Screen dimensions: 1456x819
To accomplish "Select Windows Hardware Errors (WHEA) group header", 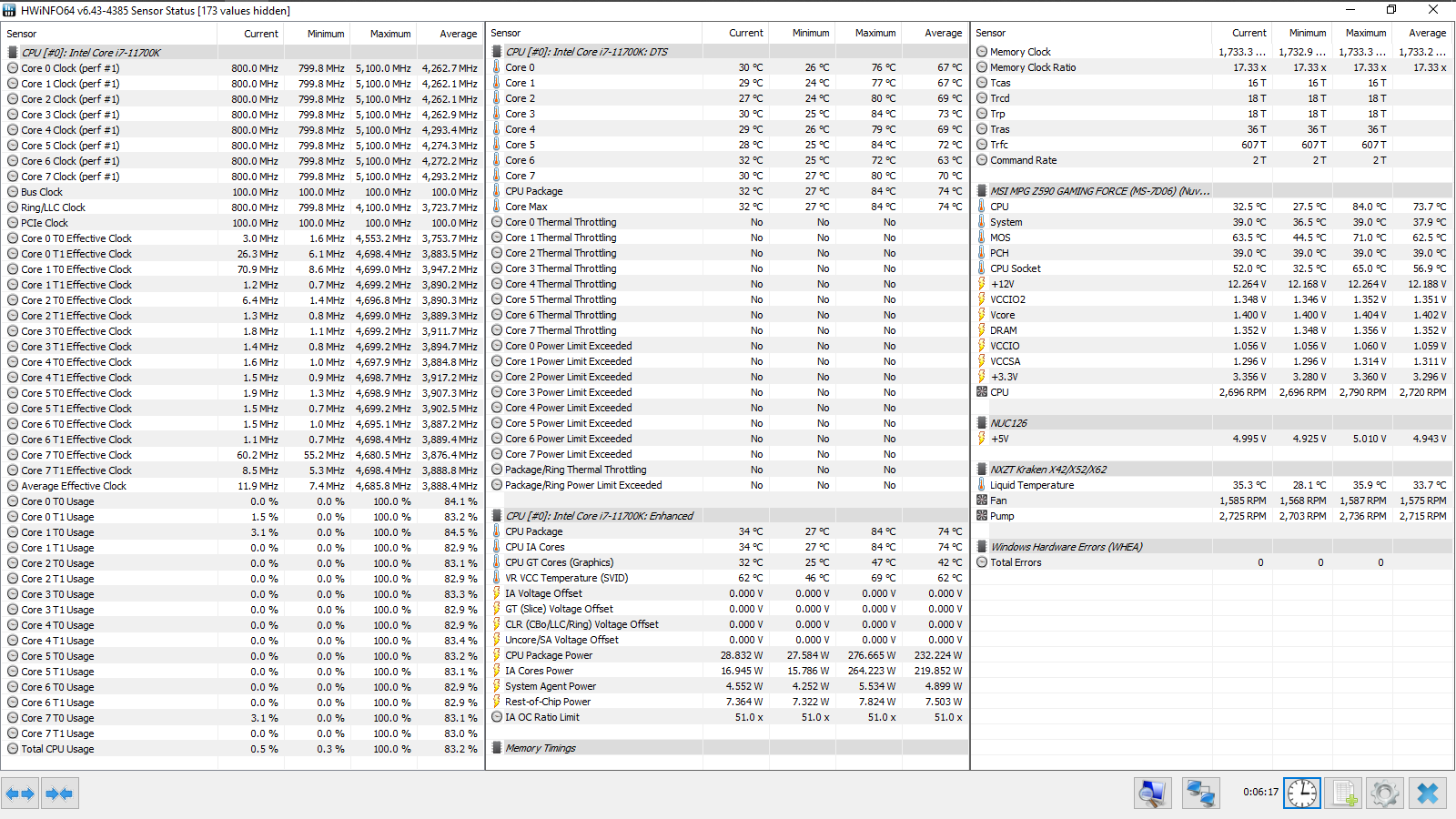I will (x=1212, y=547).
